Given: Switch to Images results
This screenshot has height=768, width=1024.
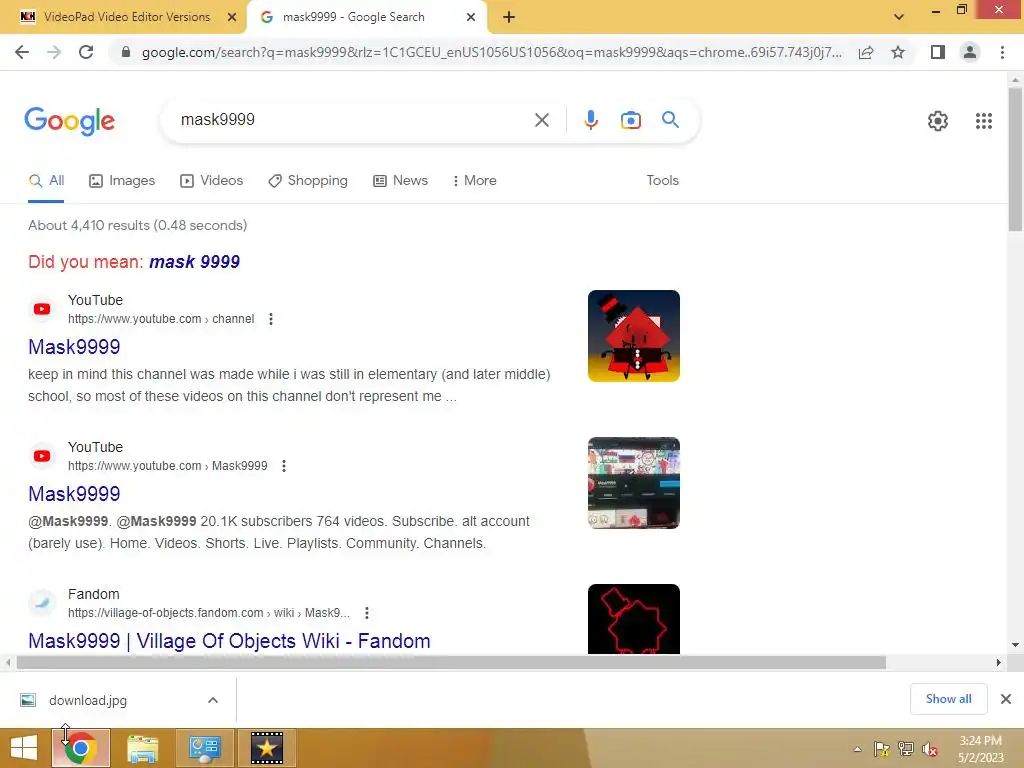Looking at the screenshot, I should coord(121,180).
